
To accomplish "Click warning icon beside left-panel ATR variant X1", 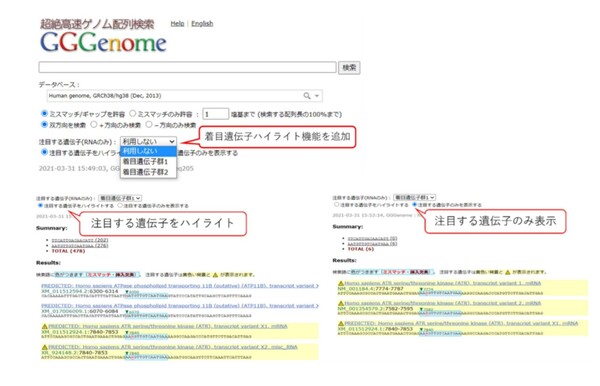I will (x=44, y=326).
